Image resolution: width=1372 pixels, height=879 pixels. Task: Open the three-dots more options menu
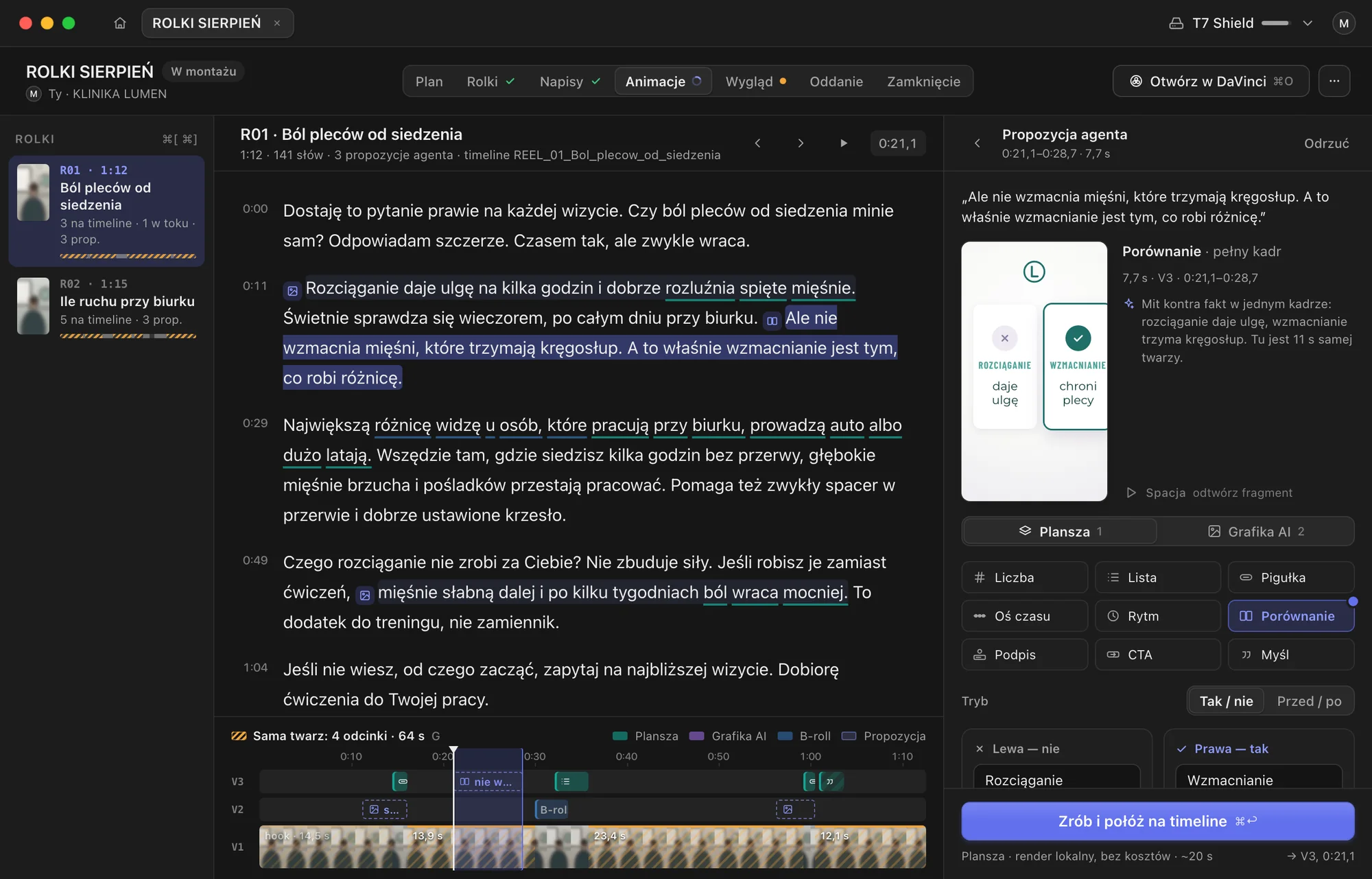pyautogui.click(x=1334, y=81)
